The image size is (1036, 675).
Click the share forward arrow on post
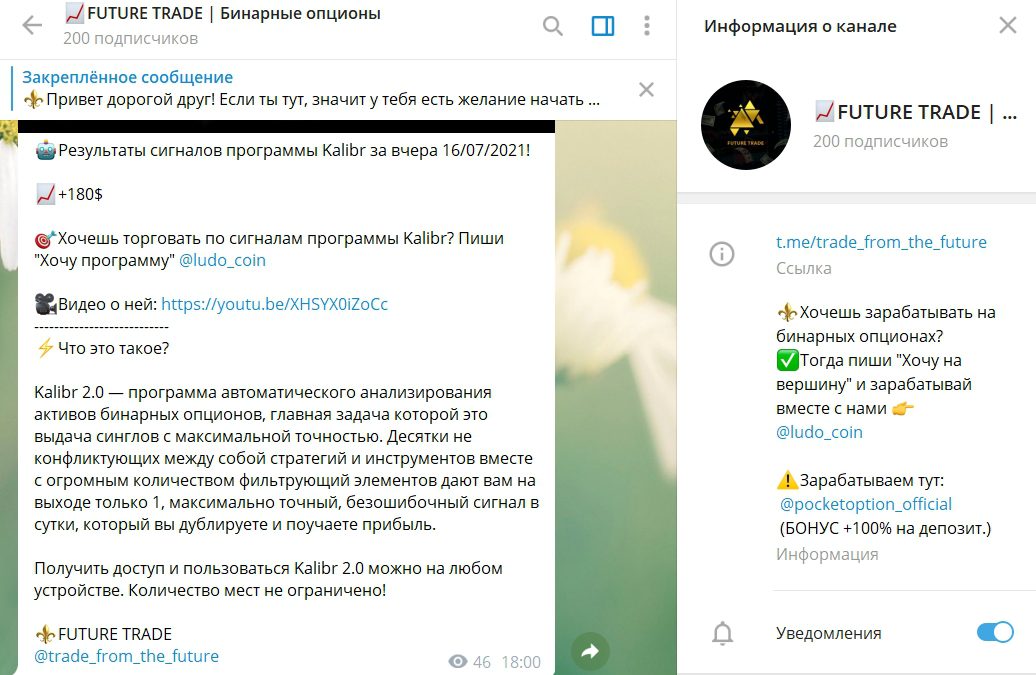click(589, 651)
